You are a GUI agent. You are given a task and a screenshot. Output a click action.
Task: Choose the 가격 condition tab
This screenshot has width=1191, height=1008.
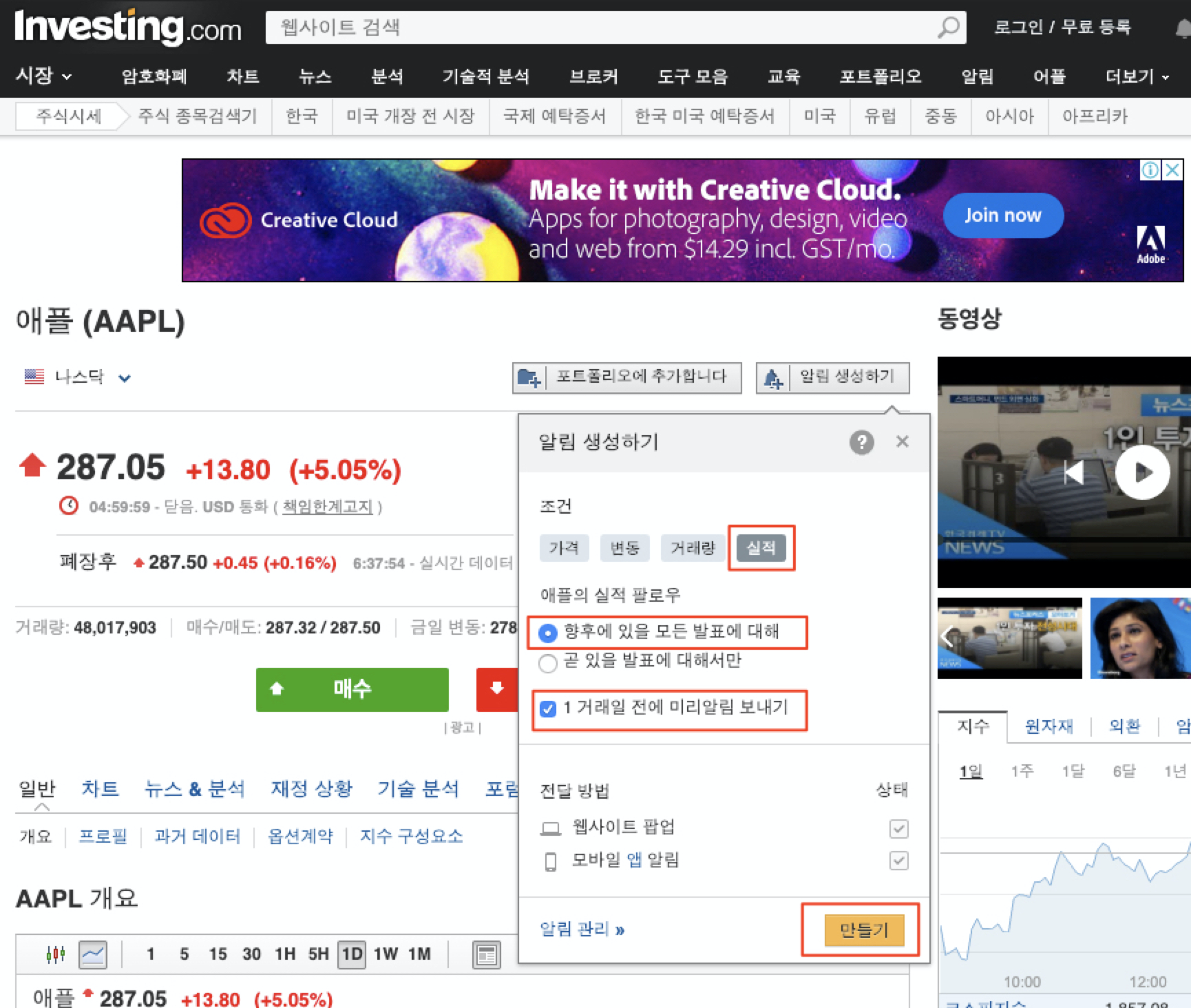pyautogui.click(x=564, y=548)
